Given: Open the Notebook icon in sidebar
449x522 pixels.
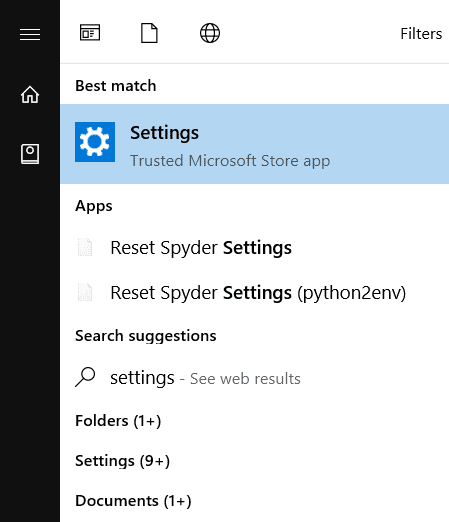Looking at the screenshot, I should click(30, 154).
